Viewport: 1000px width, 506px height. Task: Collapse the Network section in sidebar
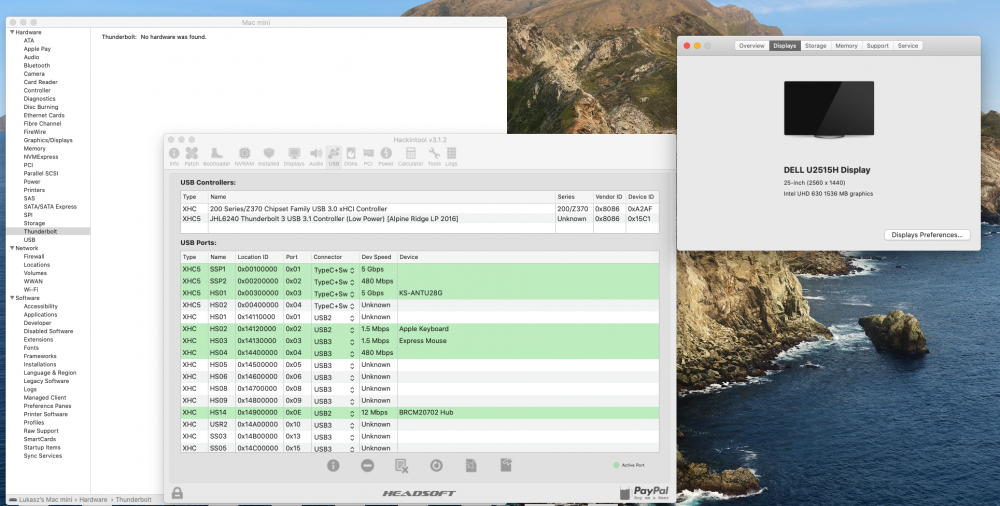[x=11, y=248]
